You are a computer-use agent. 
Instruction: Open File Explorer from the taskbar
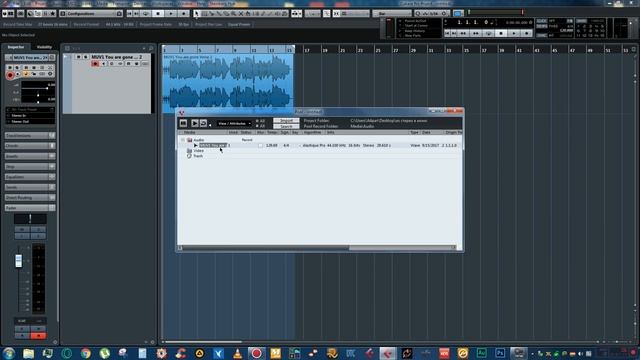pyautogui.click(x=28, y=353)
